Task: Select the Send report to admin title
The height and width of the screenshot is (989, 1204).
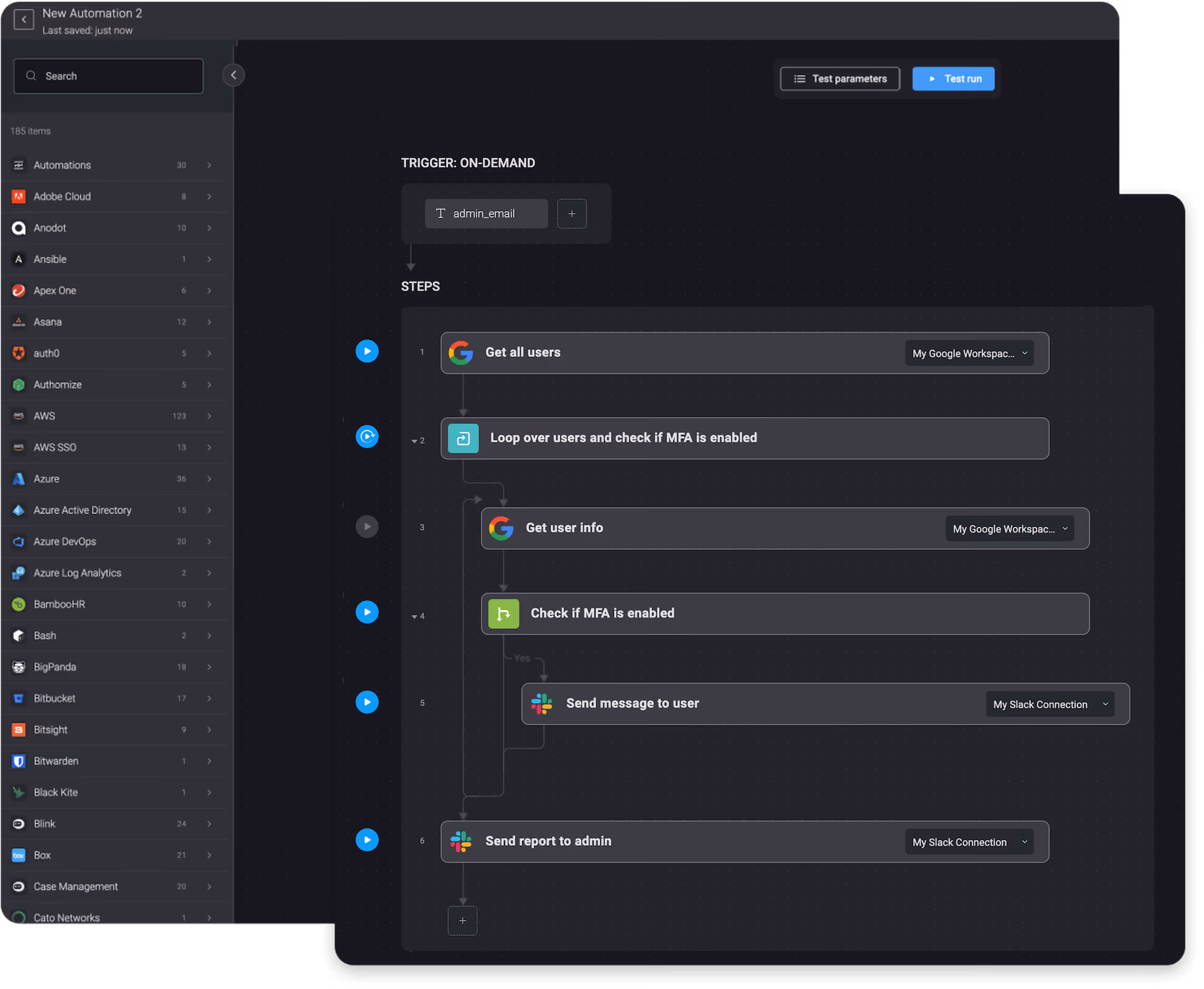Action: click(548, 841)
